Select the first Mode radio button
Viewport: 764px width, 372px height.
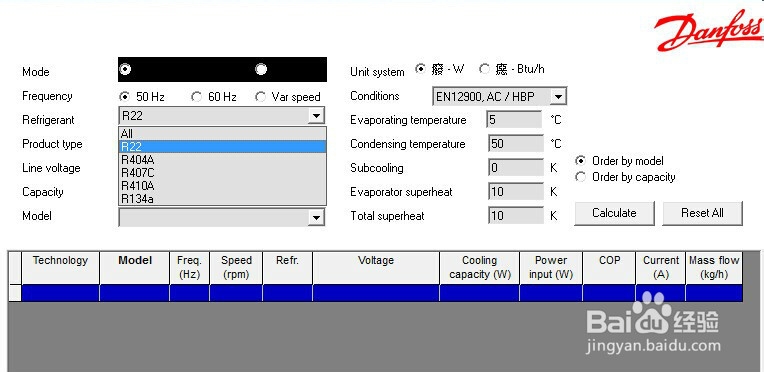[x=125, y=69]
